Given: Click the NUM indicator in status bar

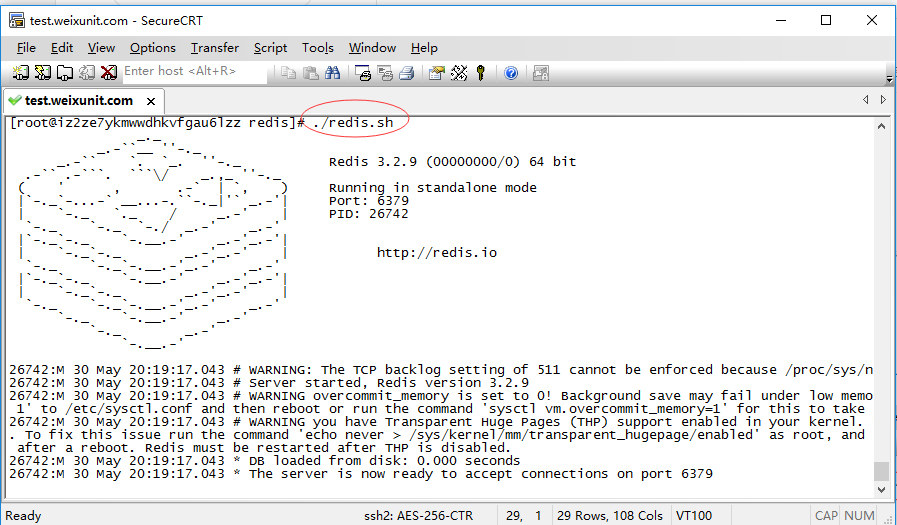Looking at the screenshot, I should pyautogui.click(x=859, y=515).
